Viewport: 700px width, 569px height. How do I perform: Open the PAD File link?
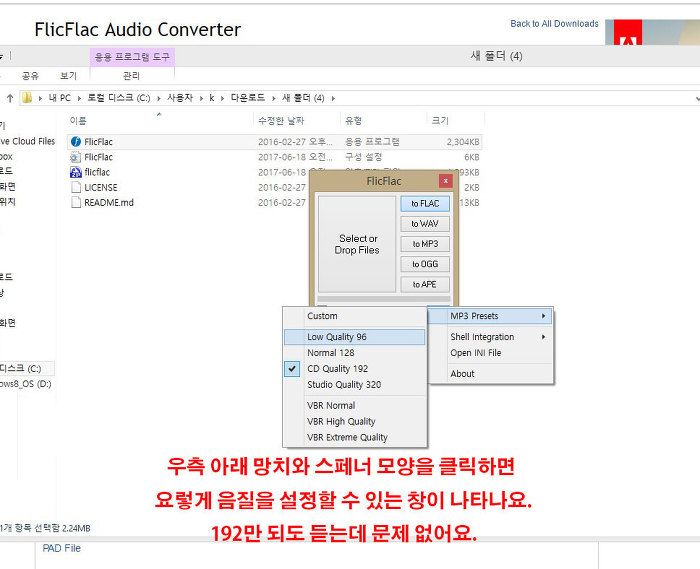62,548
